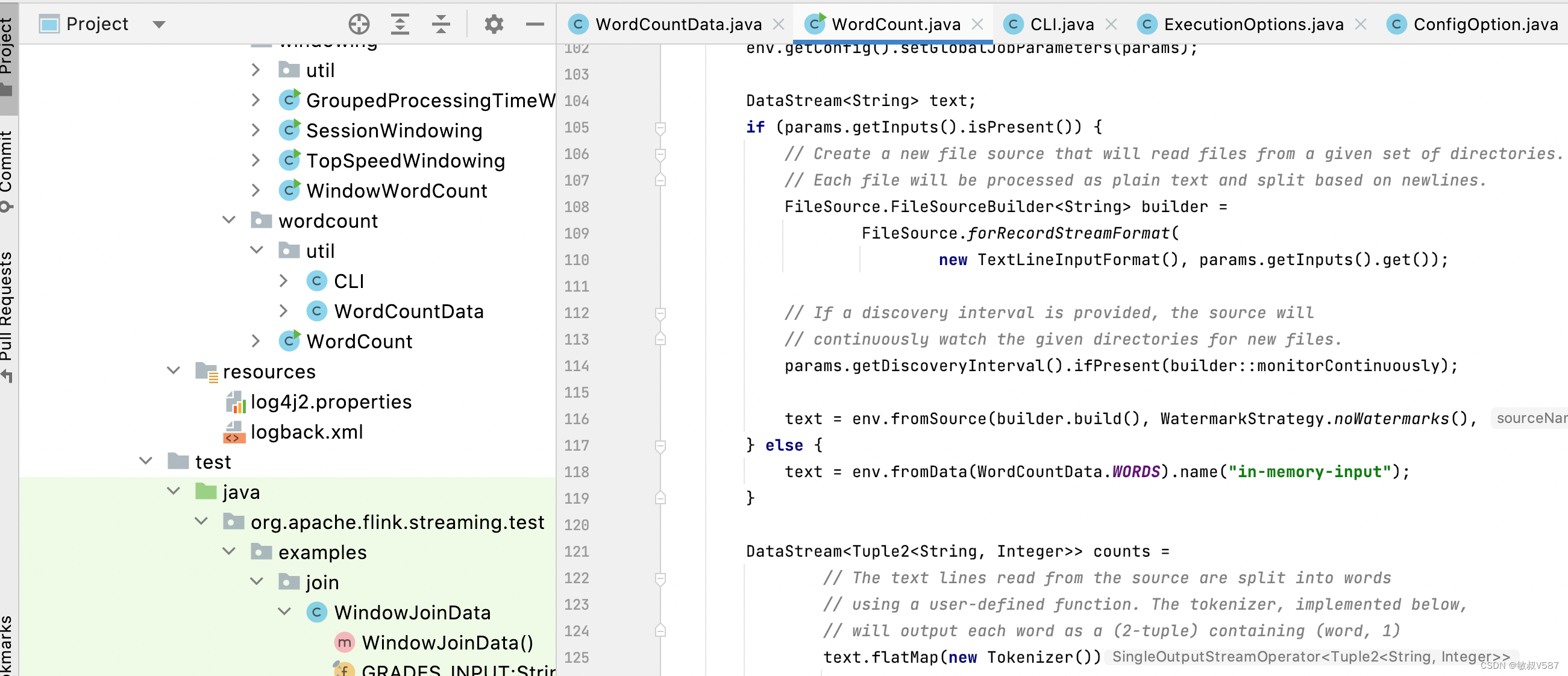Expand the TopSpeedWindowing class node
Image resolution: width=1568 pixels, height=676 pixels.
coord(256,160)
